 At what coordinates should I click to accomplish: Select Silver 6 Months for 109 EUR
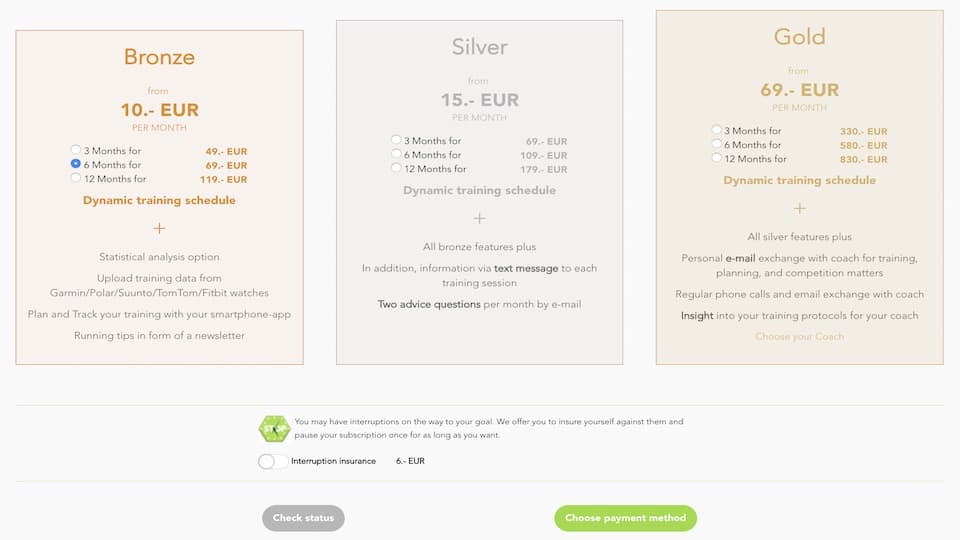pyautogui.click(x=396, y=154)
